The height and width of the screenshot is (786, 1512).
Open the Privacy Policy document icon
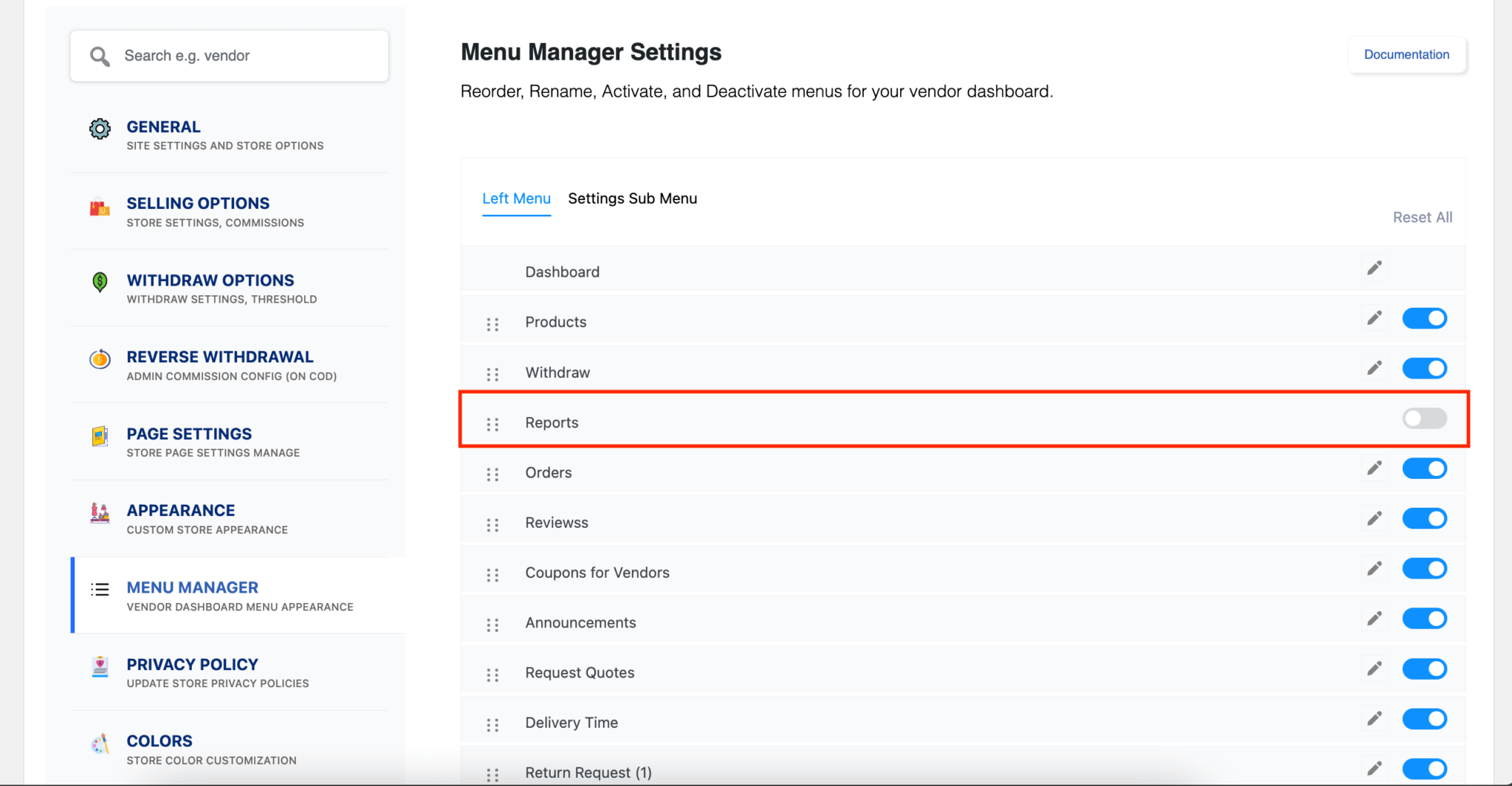point(100,666)
